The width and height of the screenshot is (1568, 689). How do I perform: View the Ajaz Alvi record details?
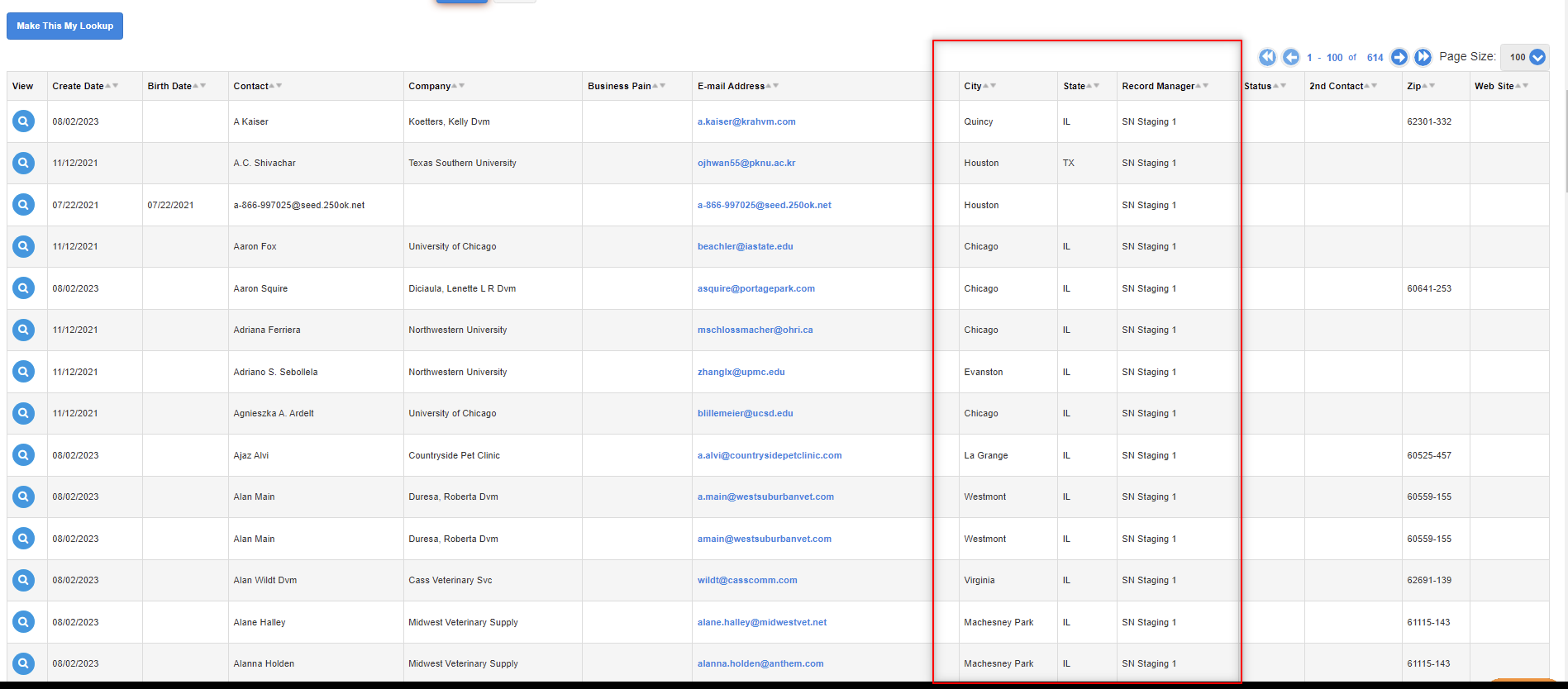point(23,455)
